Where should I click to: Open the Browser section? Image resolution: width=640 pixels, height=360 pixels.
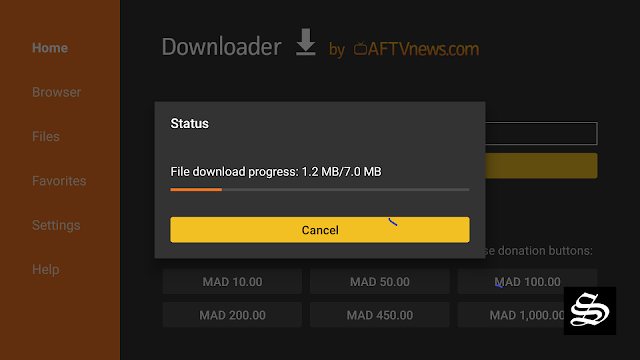(56, 92)
